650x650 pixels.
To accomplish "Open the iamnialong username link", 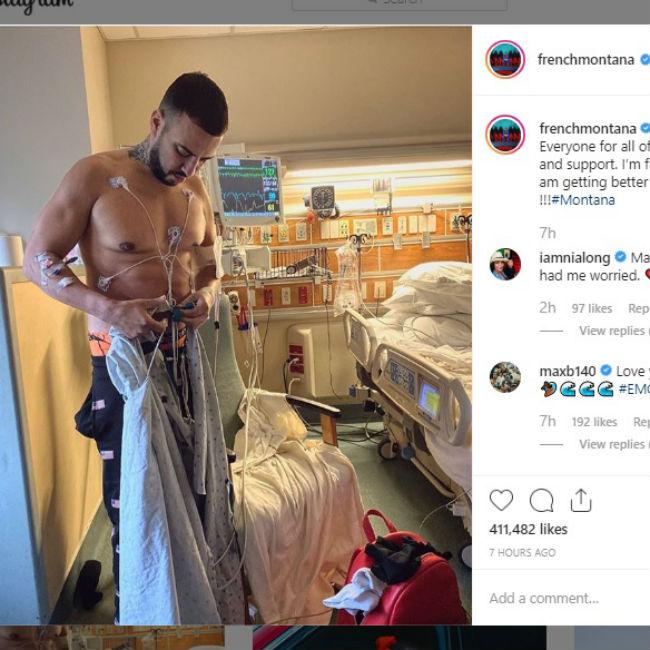I will pos(575,258).
